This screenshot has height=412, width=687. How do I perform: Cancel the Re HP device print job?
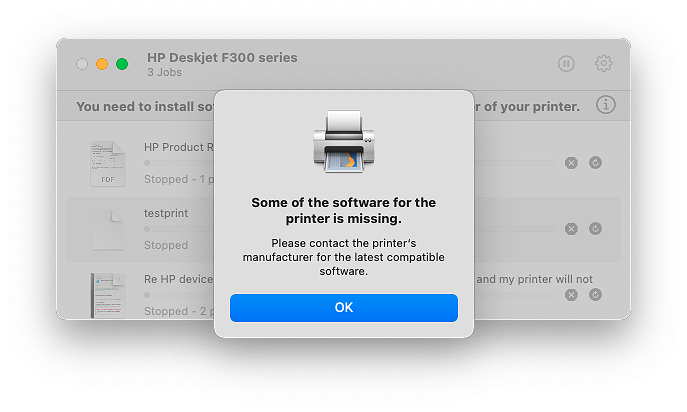(571, 295)
